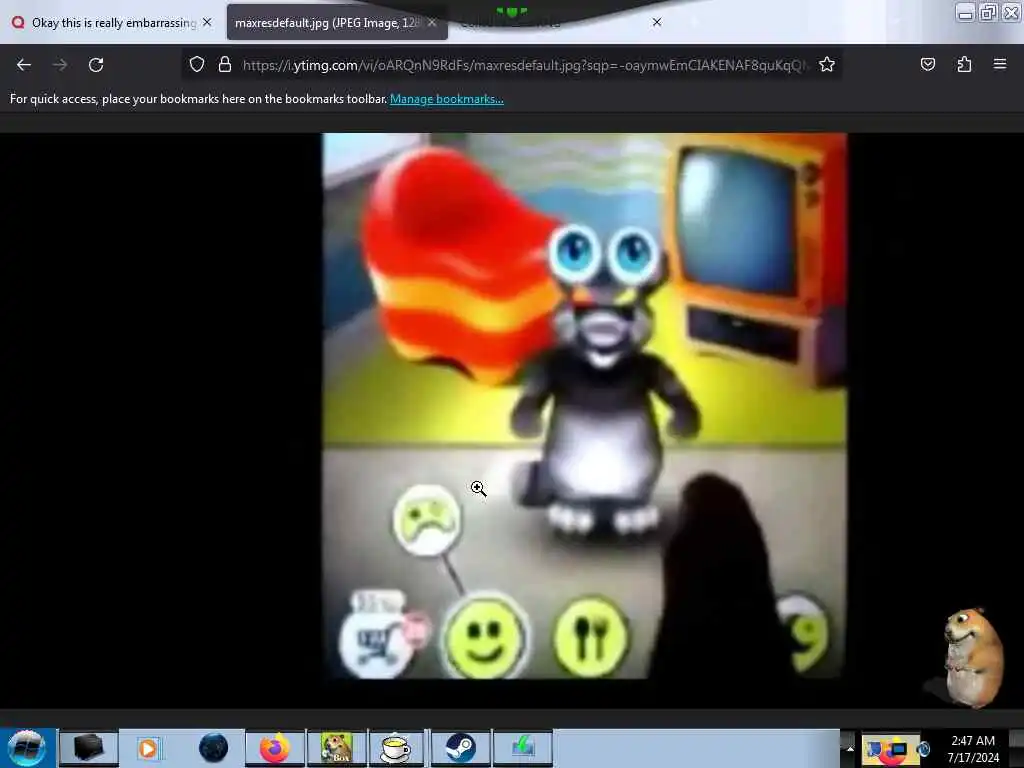Open the green arrow taskbar application
1024x768 pixels.
[x=522, y=748]
